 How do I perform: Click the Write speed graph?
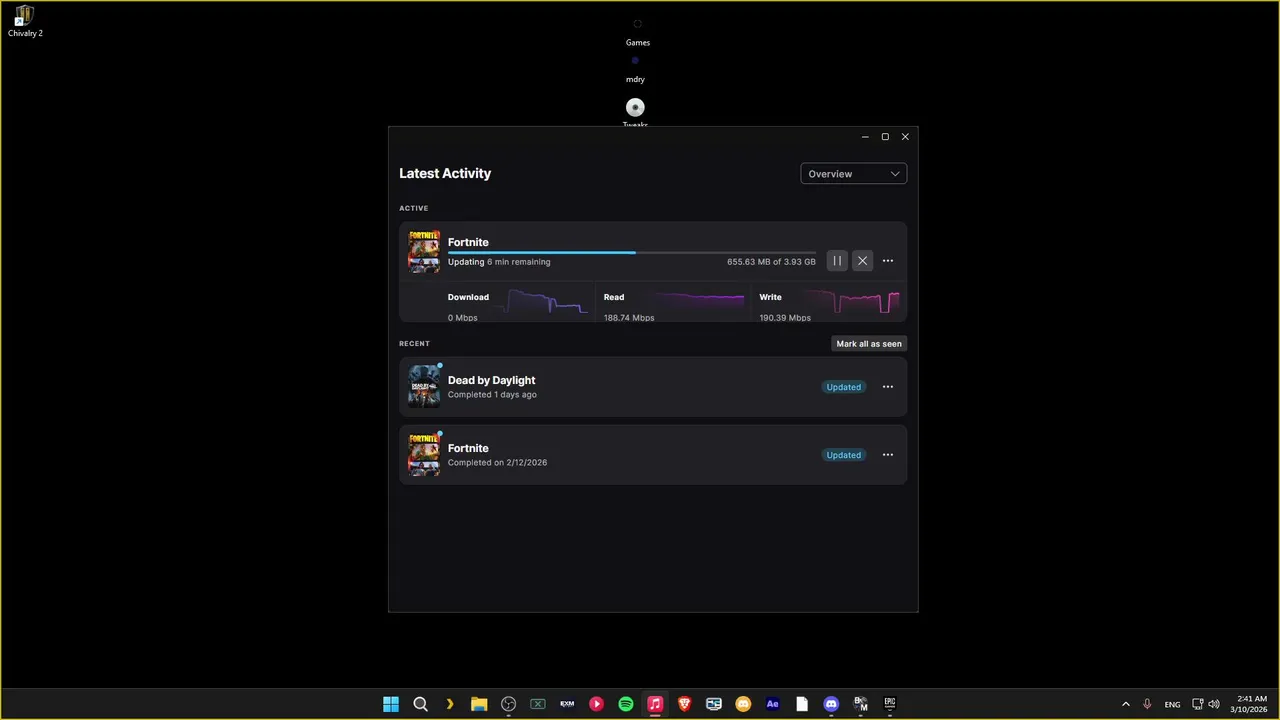(853, 301)
